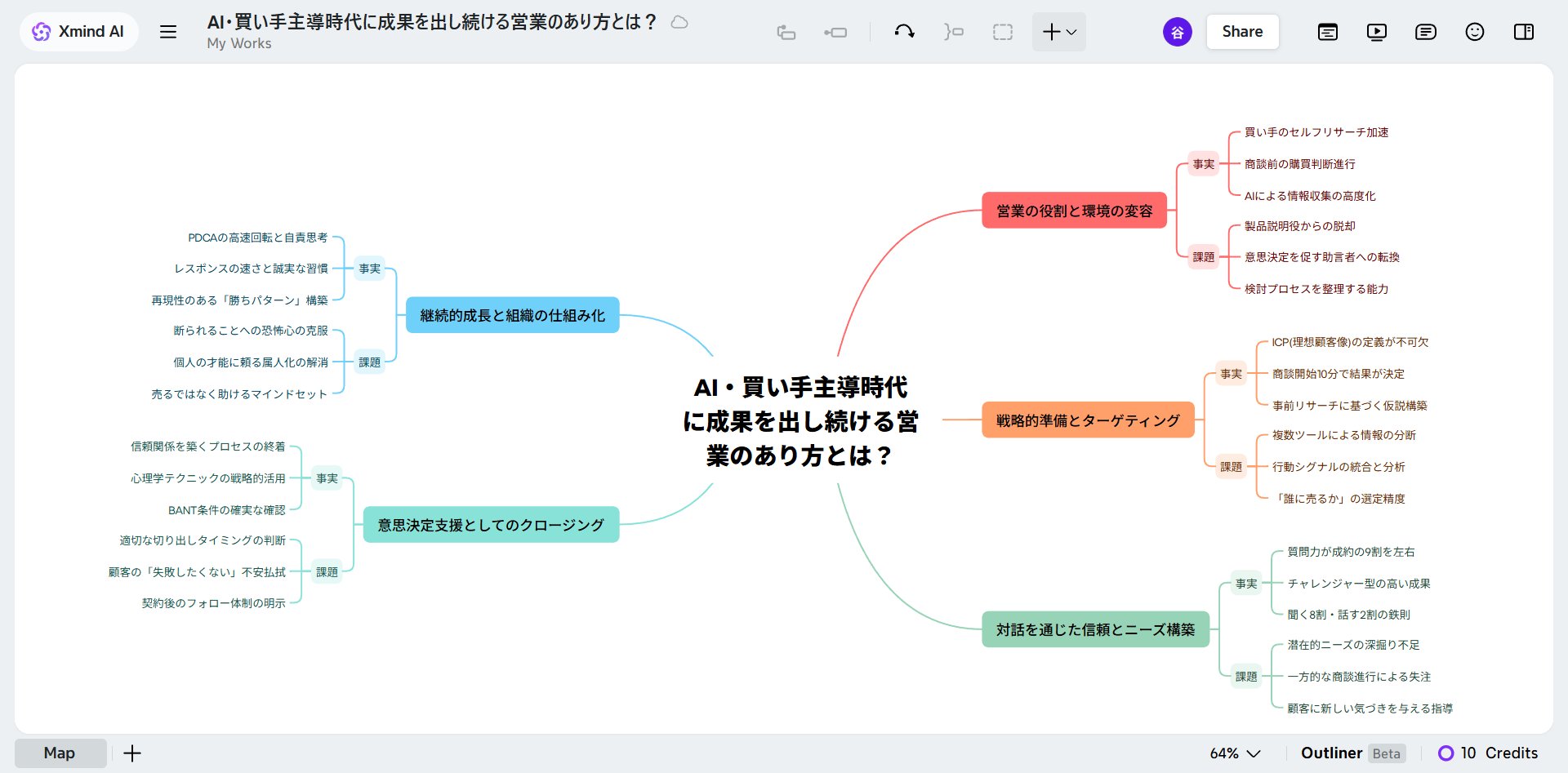This screenshot has width=1568, height=773.
Task: Select topic 対話を通じた信頼とニーズ構築
Action: pyautogui.click(x=1095, y=629)
